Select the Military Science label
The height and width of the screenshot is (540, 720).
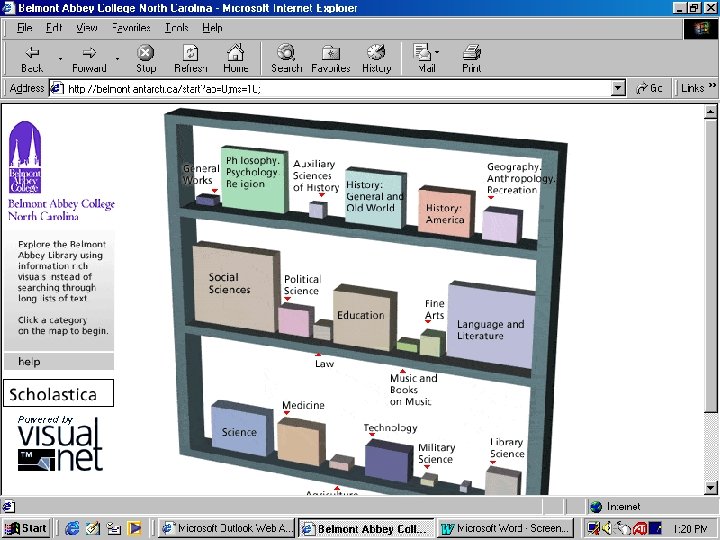(436, 453)
